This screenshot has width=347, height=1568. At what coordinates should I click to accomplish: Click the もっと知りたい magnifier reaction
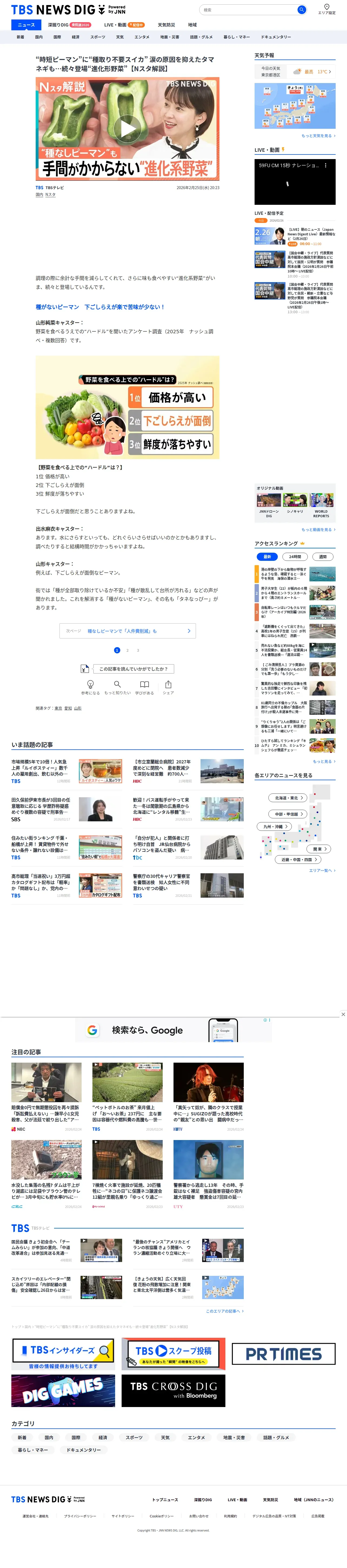[117, 687]
